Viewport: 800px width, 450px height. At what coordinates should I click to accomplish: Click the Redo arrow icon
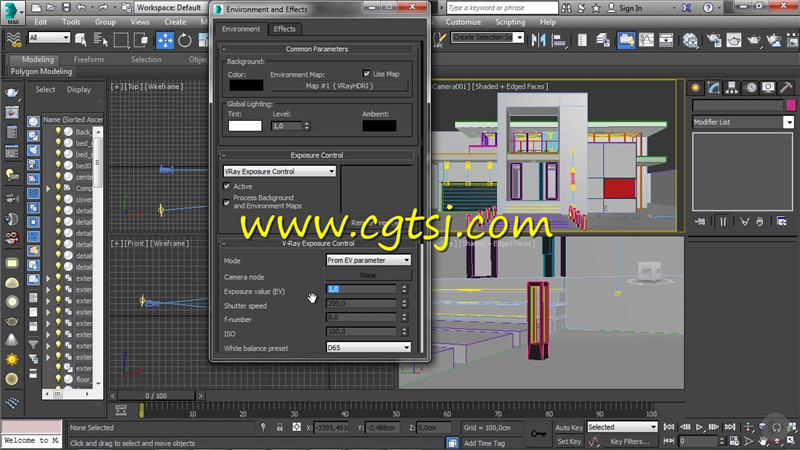pos(103,8)
